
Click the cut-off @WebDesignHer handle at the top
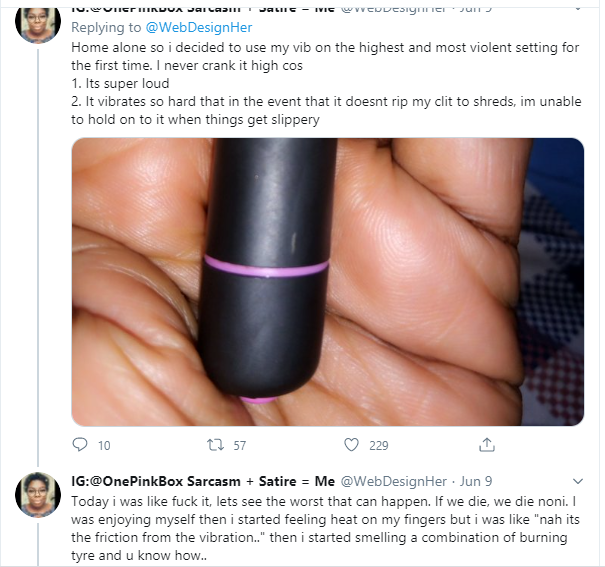pos(394,10)
